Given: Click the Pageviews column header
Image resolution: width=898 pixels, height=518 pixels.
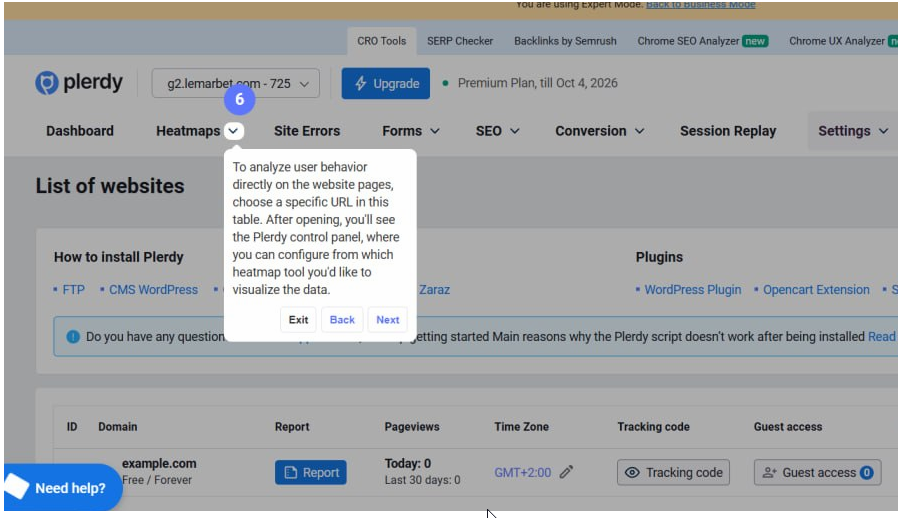Looking at the screenshot, I should point(412,427).
